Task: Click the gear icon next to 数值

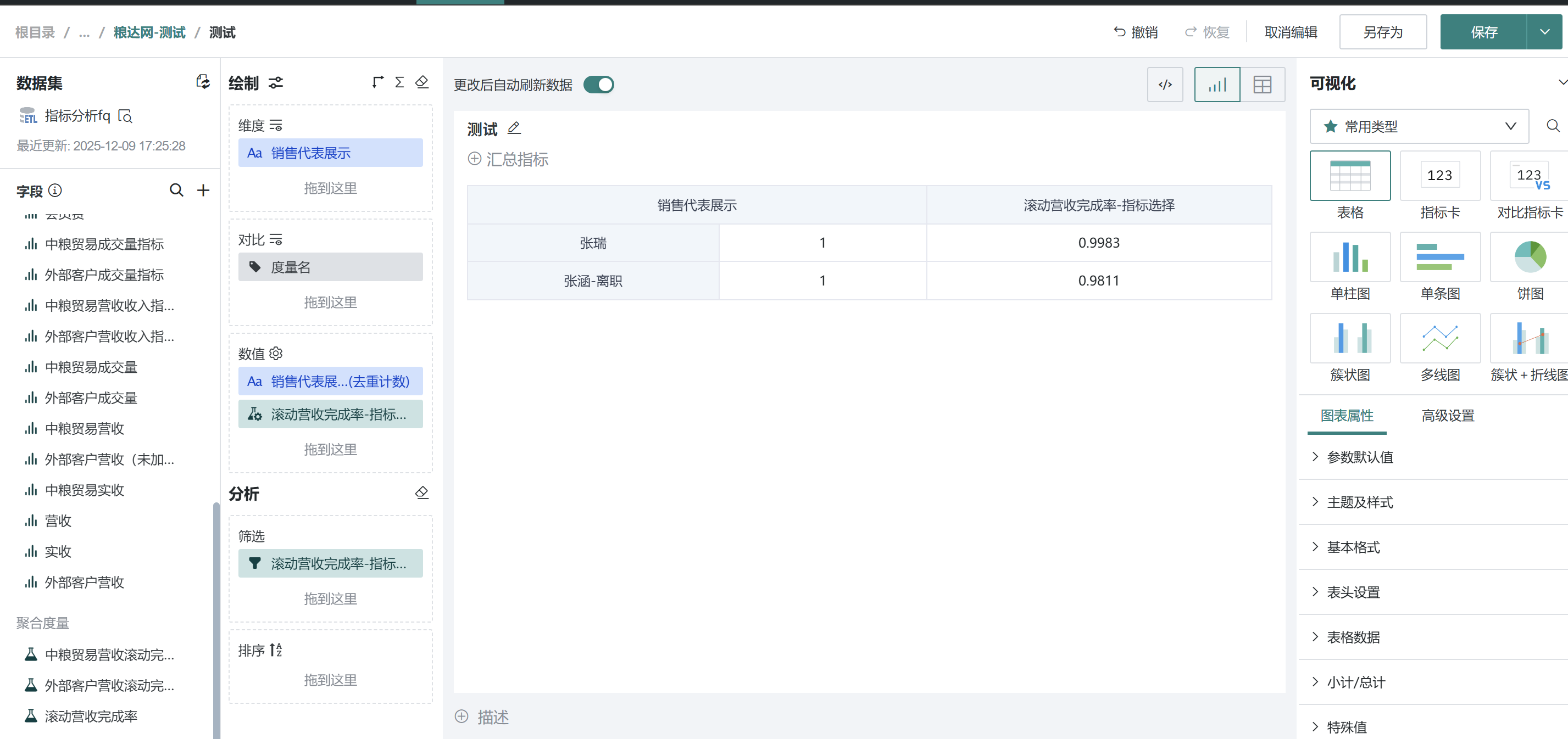Action: 276,353
